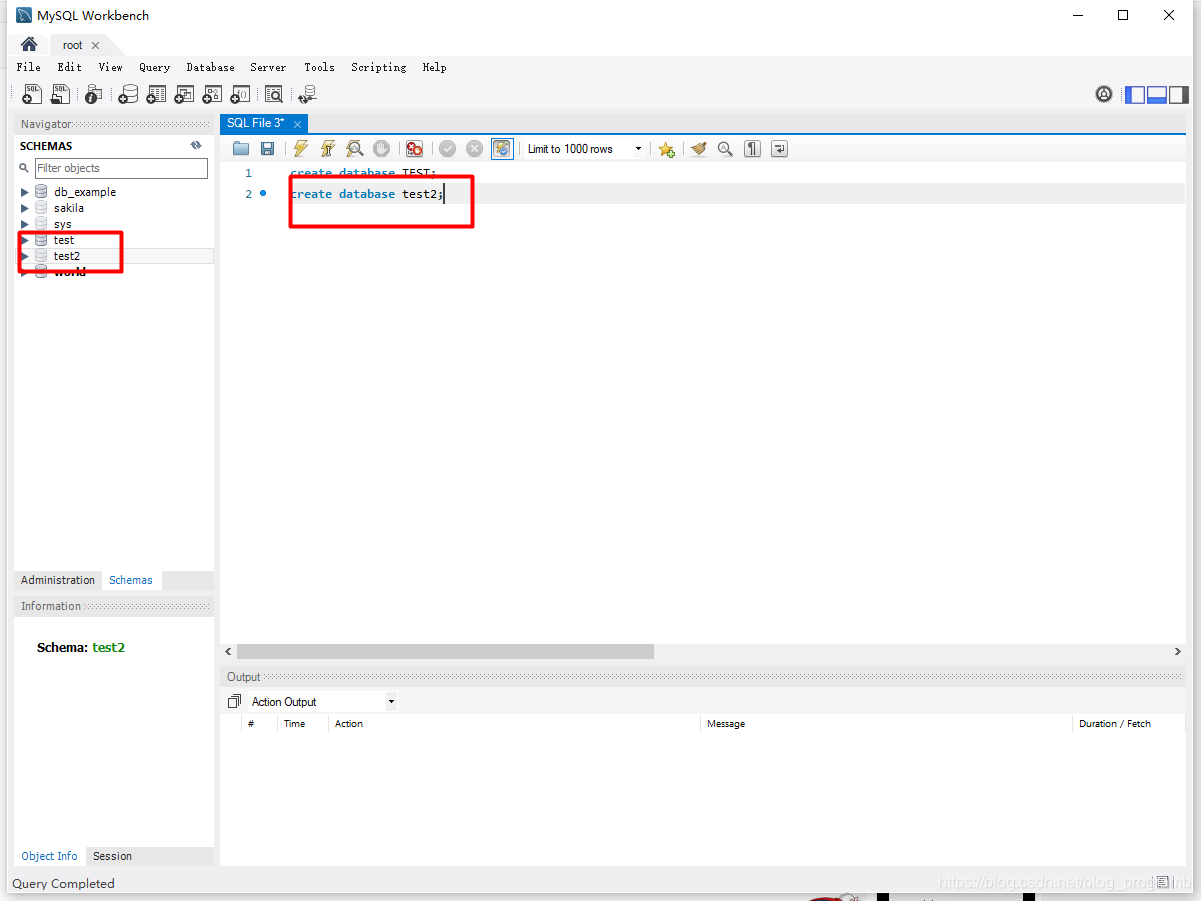
Task: Toggle the right sidebar panel visibility
Action: (1179, 95)
